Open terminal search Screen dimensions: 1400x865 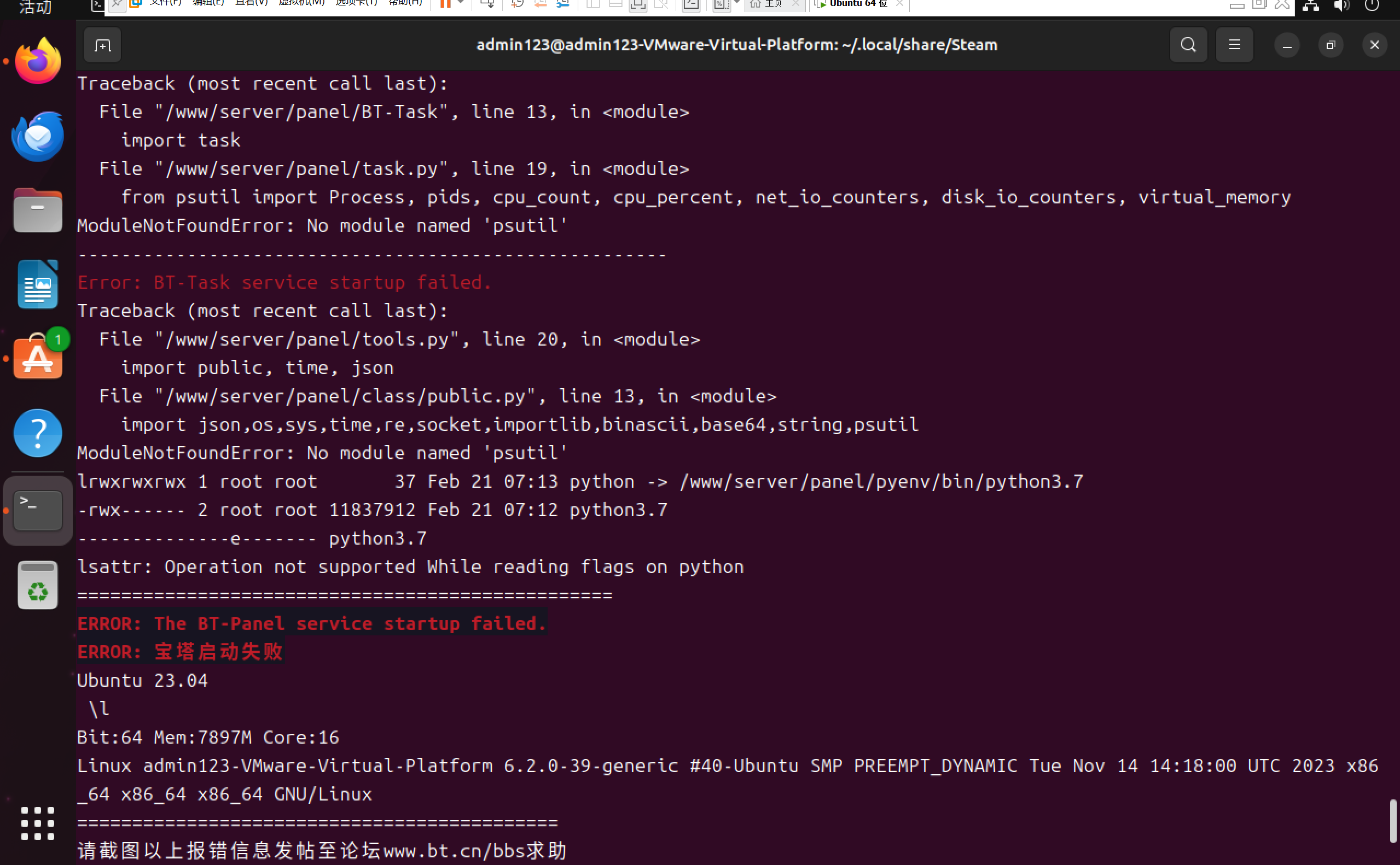1188,45
